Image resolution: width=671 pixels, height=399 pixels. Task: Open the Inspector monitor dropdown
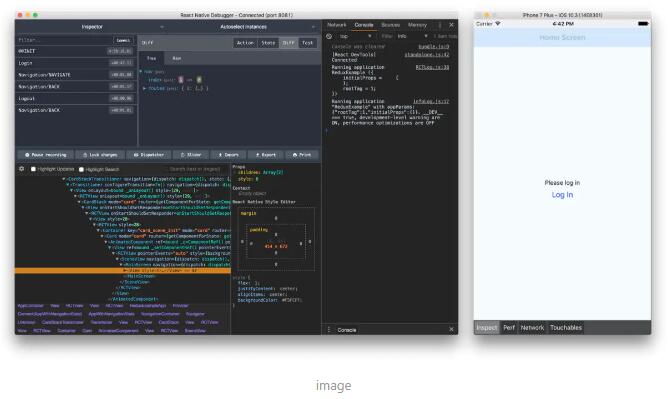(x=162, y=27)
